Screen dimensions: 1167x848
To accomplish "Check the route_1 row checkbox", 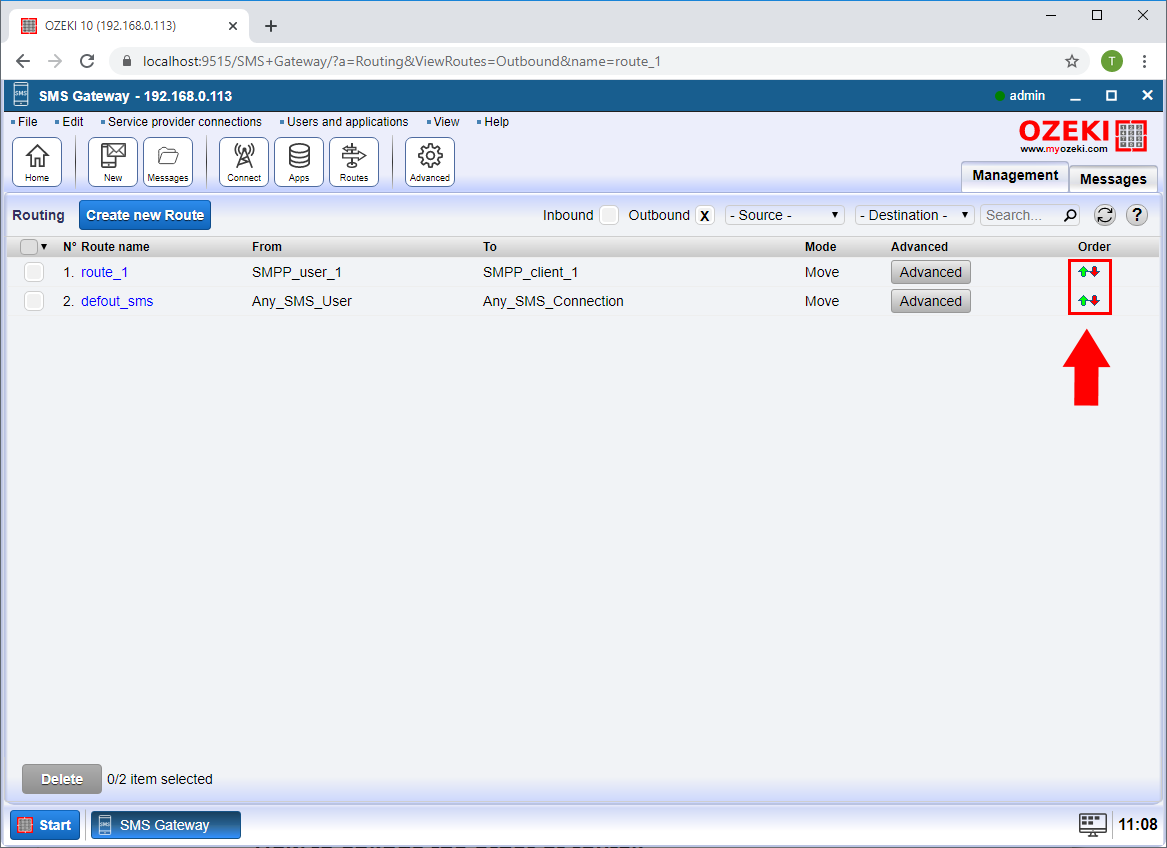I will [x=33, y=272].
